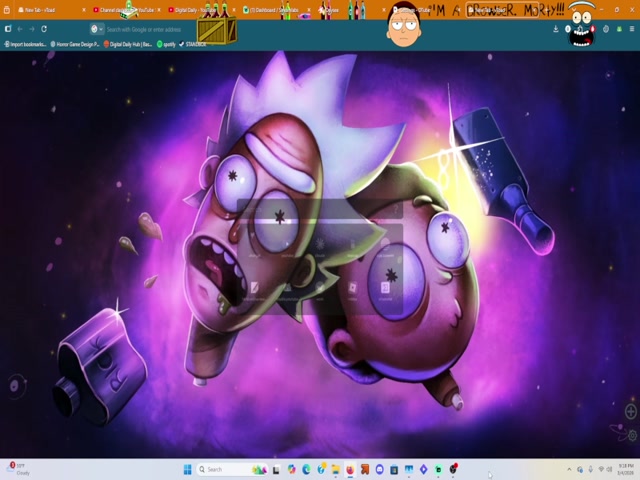Toggle the browser sidebar icon
Screen dimensions: 640x480
pyautogui.click(x=8, y=29)
